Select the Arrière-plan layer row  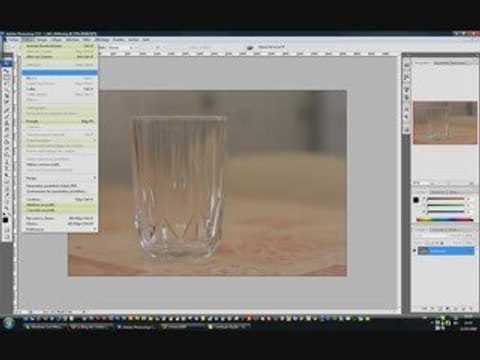point(446,251)
